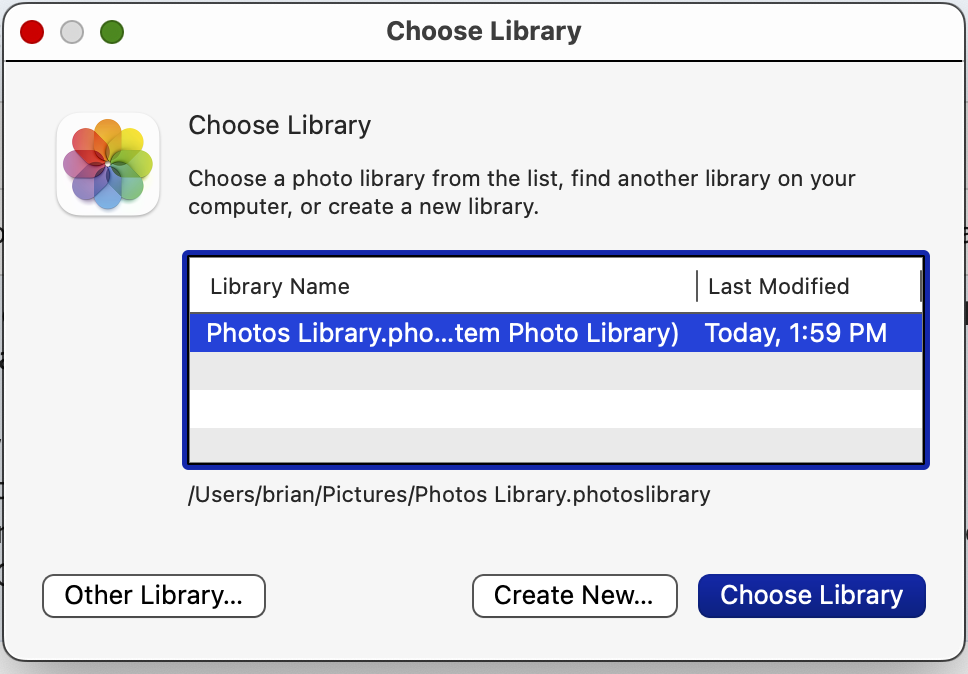Screen dimensions: 968x674
Task: Click the library path text below the list
Action: click(x=449, y=495)
